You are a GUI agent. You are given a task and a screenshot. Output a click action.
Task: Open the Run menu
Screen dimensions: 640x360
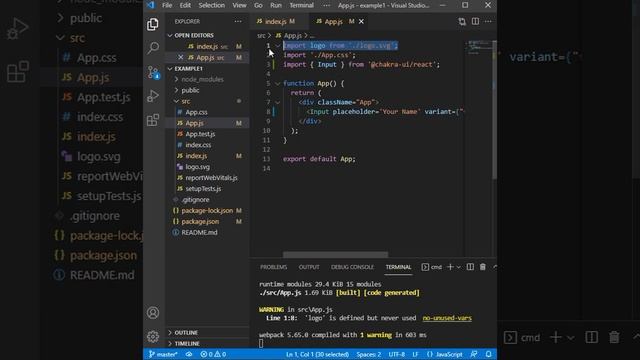(x=276, y=5)
